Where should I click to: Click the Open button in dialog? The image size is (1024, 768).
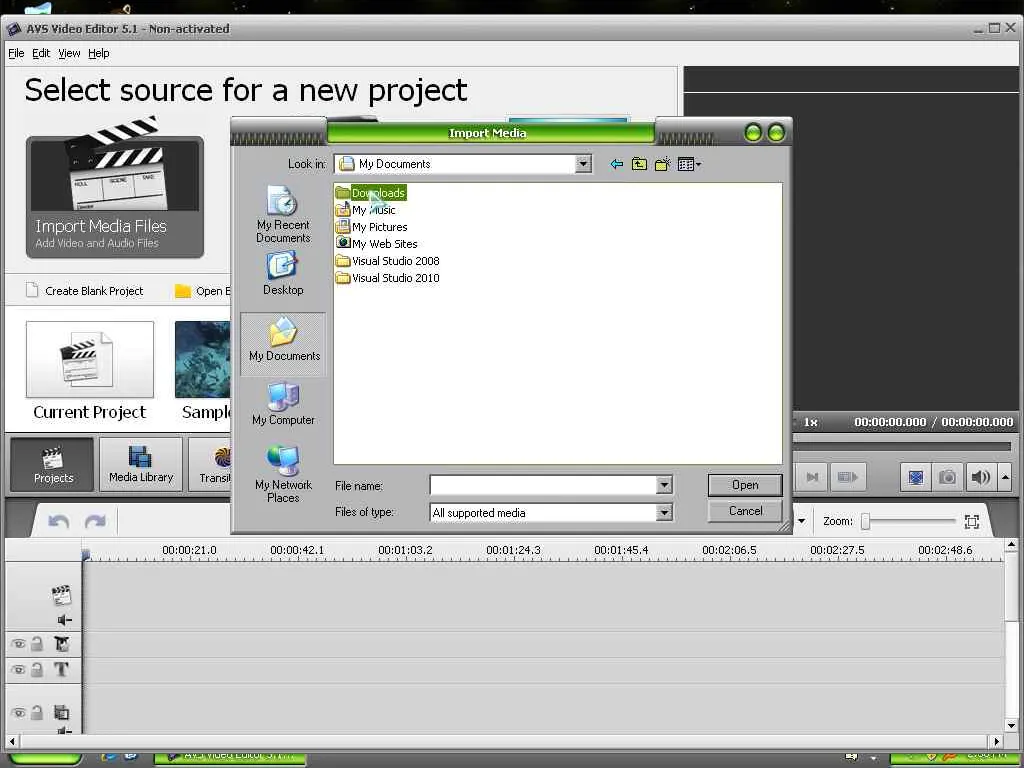pos(745,485)
